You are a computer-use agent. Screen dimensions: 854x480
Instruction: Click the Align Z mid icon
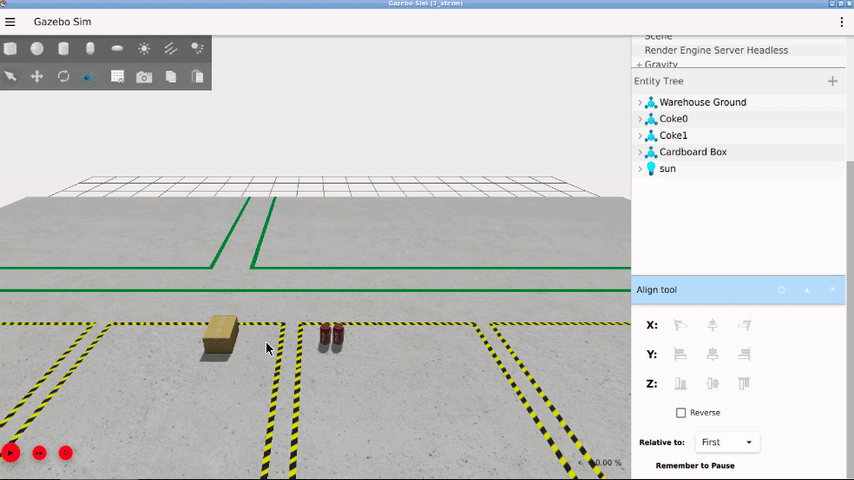712,384
